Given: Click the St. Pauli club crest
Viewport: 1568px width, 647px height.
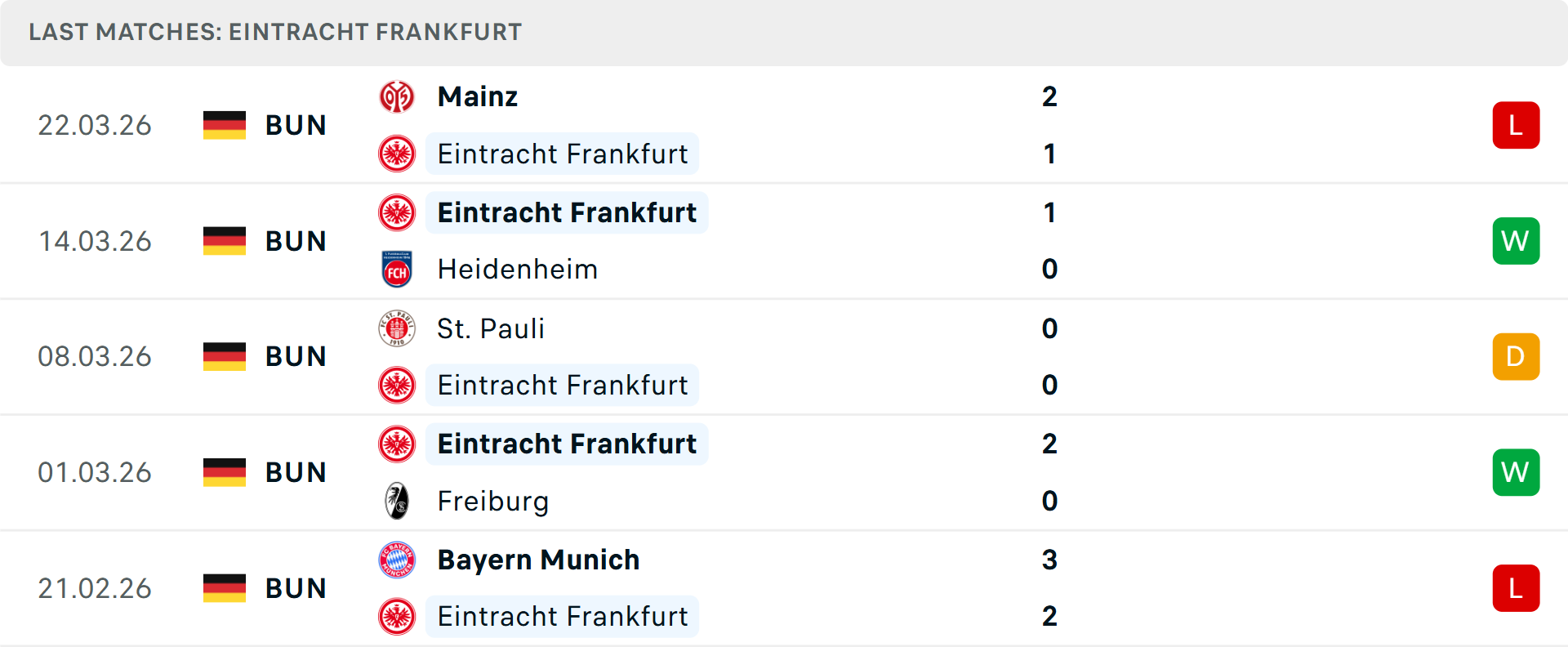Looking at the screenshot, I should (397, 328).
